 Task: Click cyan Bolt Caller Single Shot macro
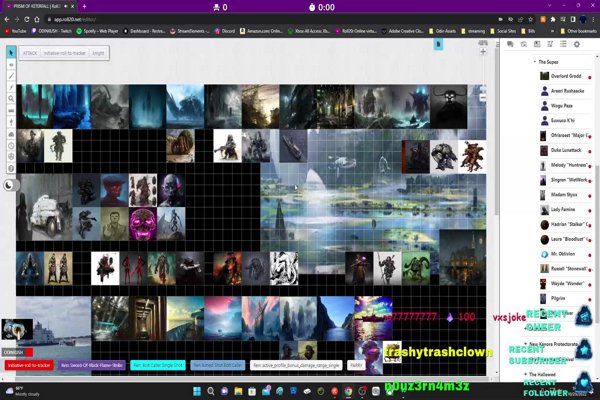(x=158, y=365)
